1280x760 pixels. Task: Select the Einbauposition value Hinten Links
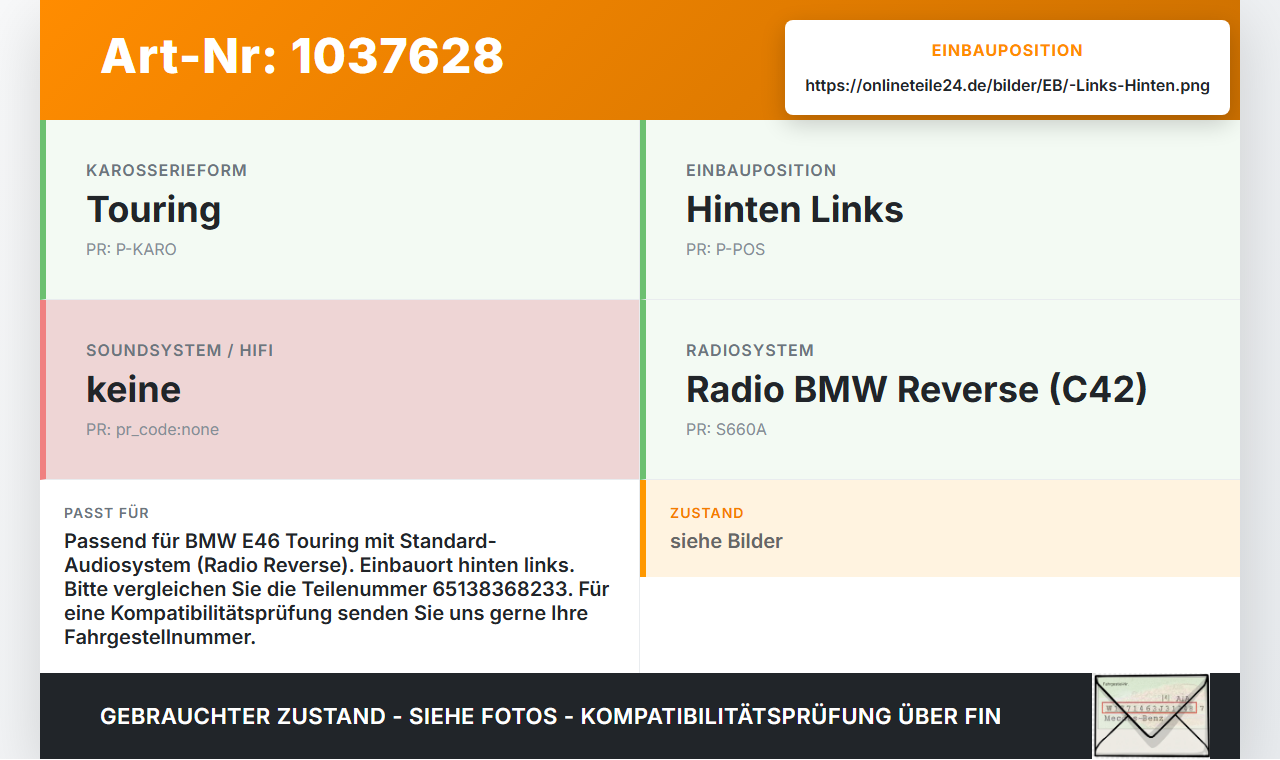click(795, 210)
